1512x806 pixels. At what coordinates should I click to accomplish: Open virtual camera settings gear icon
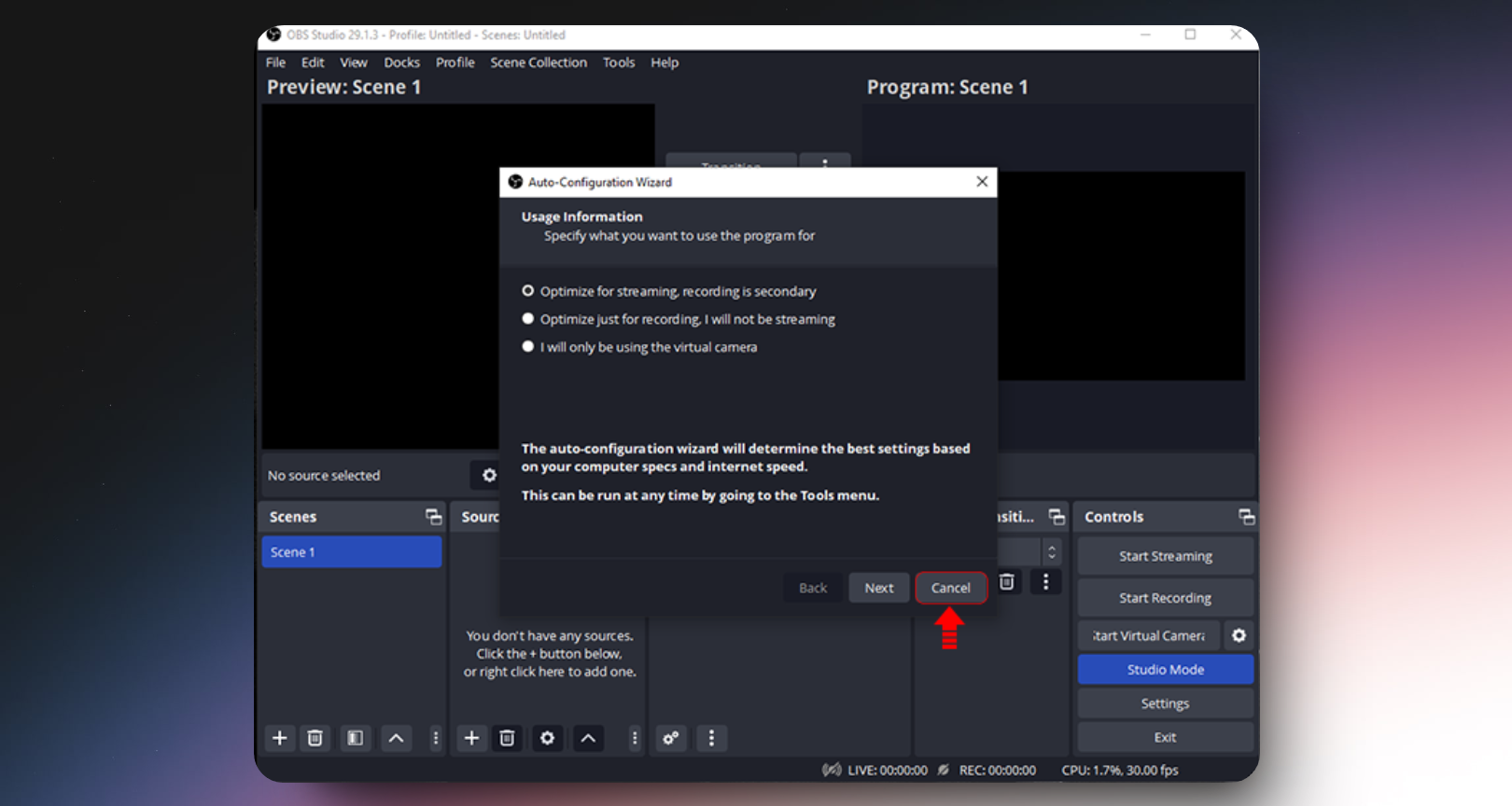[1239, 635]
